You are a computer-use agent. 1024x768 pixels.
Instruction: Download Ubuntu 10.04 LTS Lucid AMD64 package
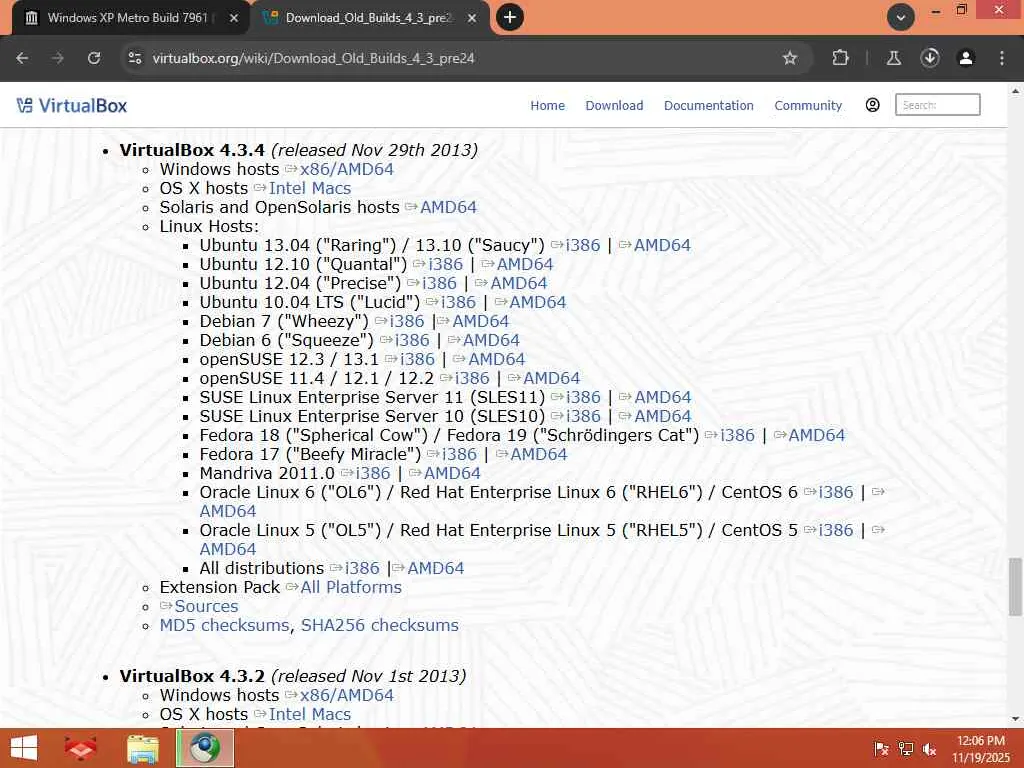(537, 302)
